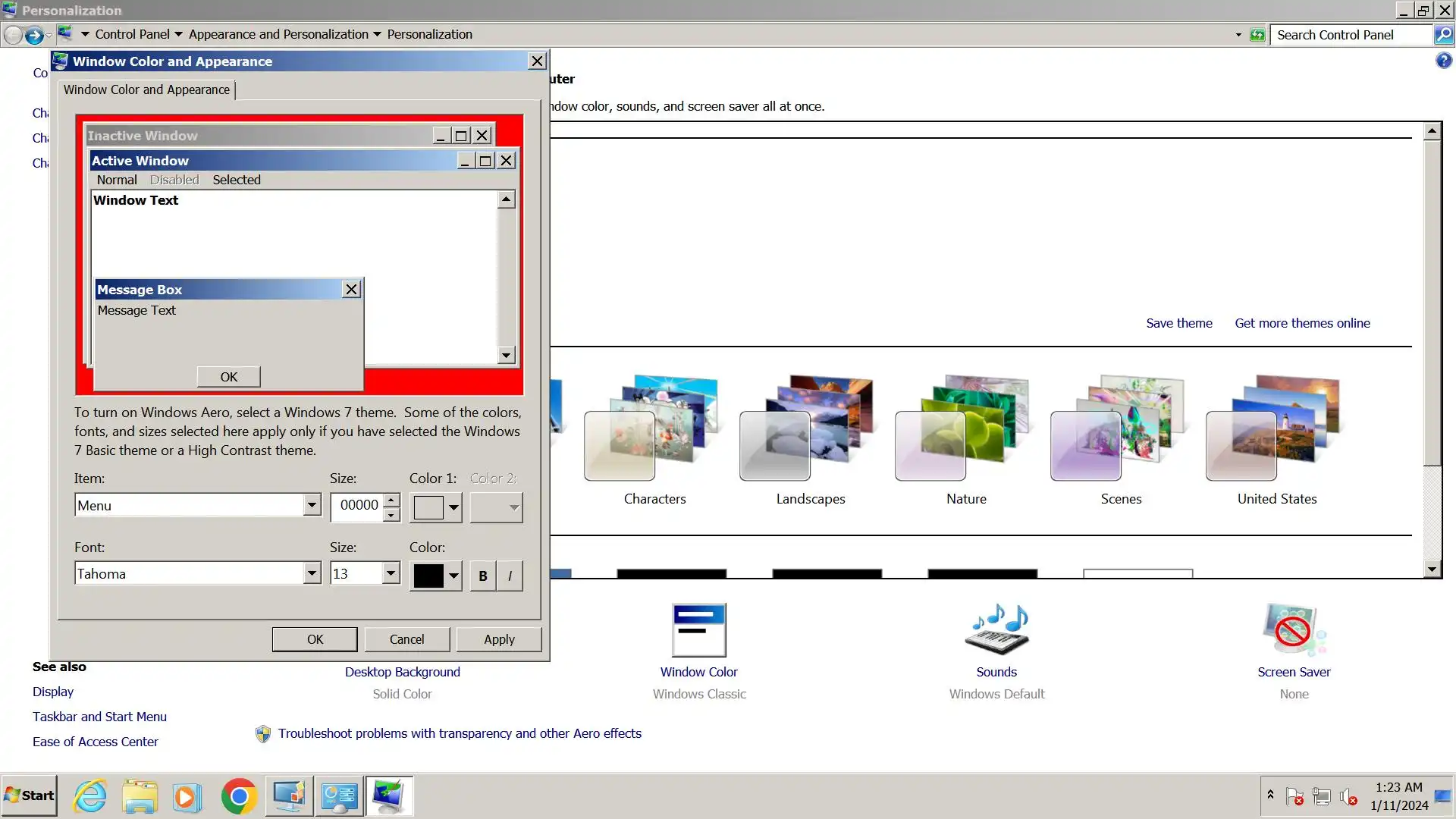Toggle the Italic font button
The image size is (1456, 819).
click(510, 576)
